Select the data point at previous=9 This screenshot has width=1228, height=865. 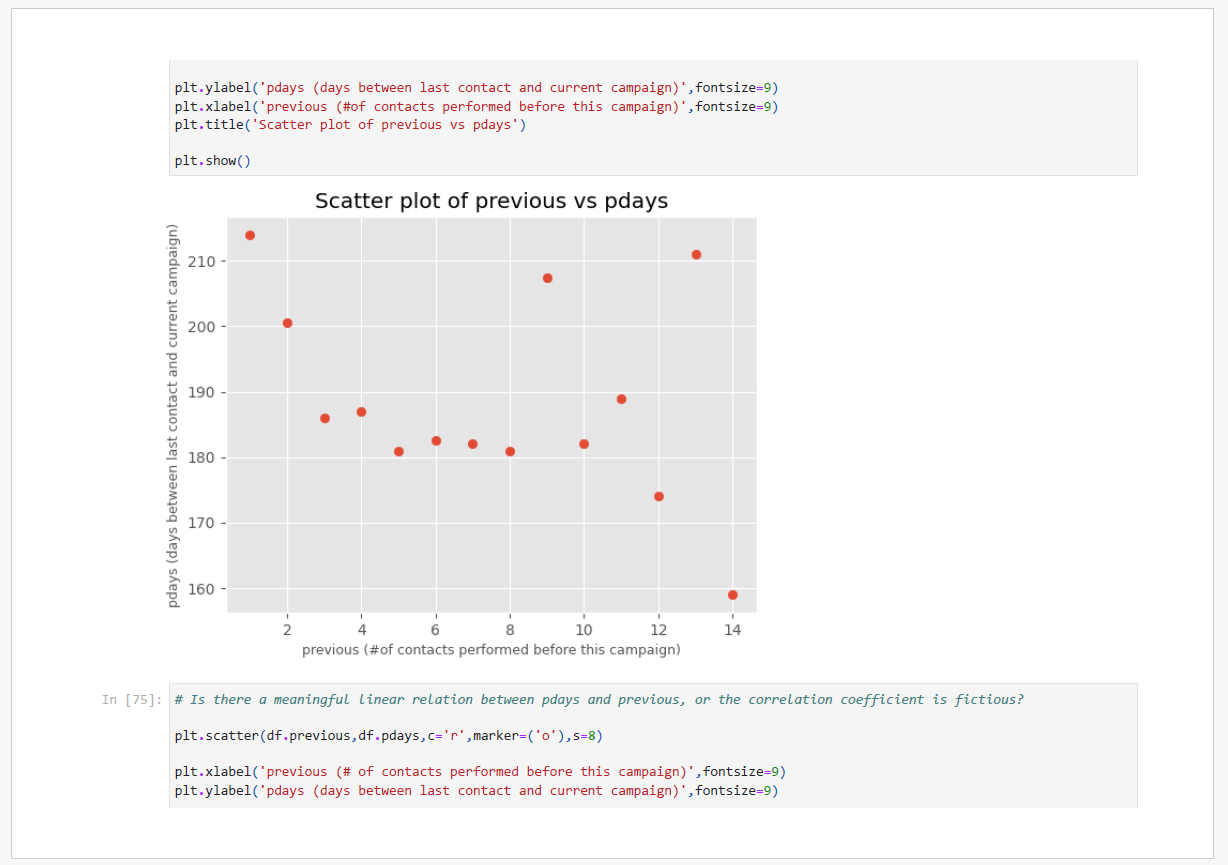pos(548,278)
